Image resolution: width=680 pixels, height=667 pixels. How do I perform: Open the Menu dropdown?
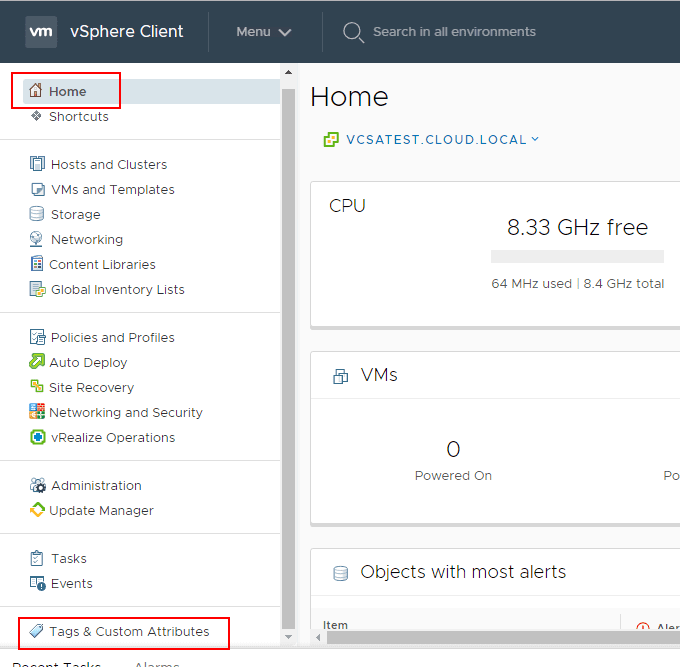[264, 32]
